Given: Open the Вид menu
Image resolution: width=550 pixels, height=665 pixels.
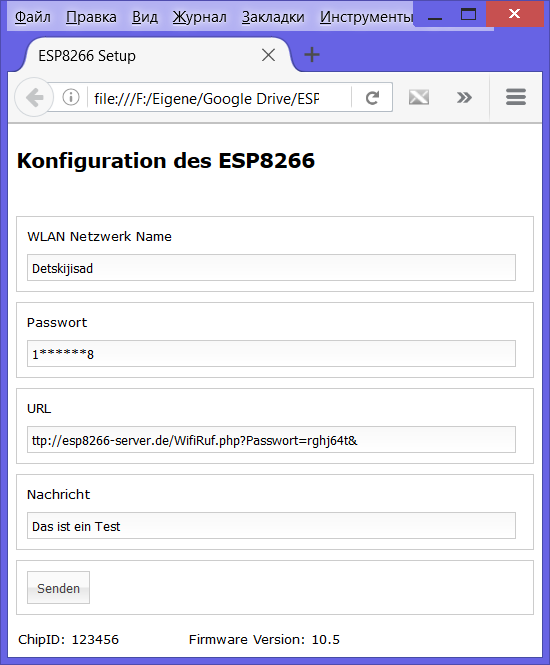Looking at the screenshot, I should [x=145, y=17].
